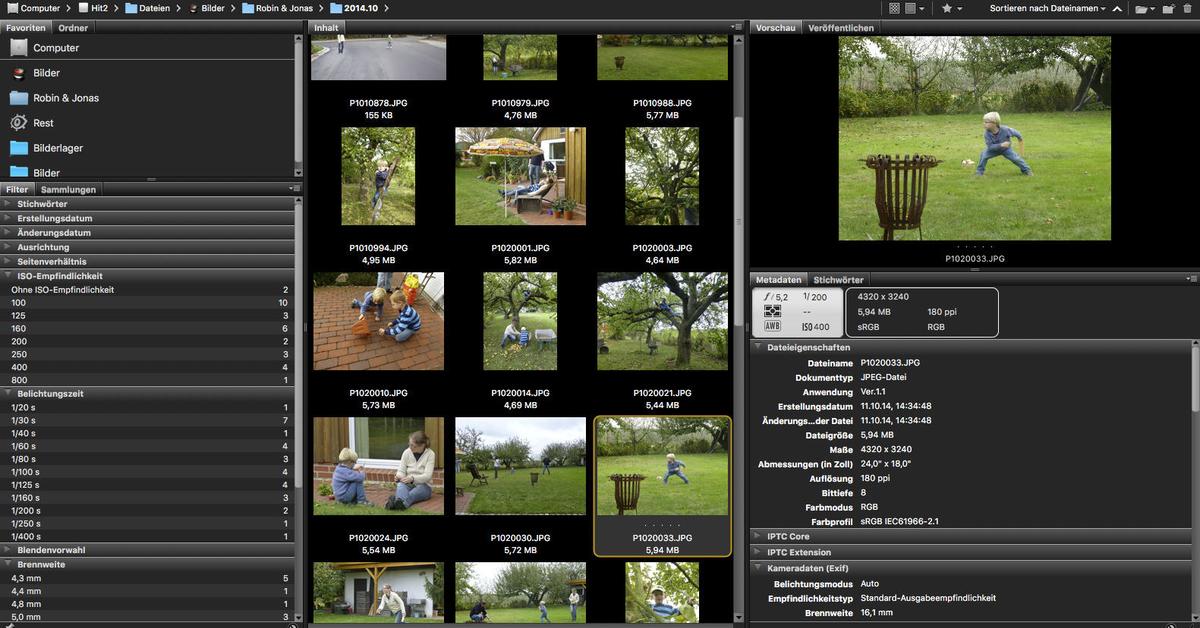This screenshot has height=628, width=1200.
Task: Open the Sortieren nach Dateinamen dropdown
Action: [x=1048, y=8]
